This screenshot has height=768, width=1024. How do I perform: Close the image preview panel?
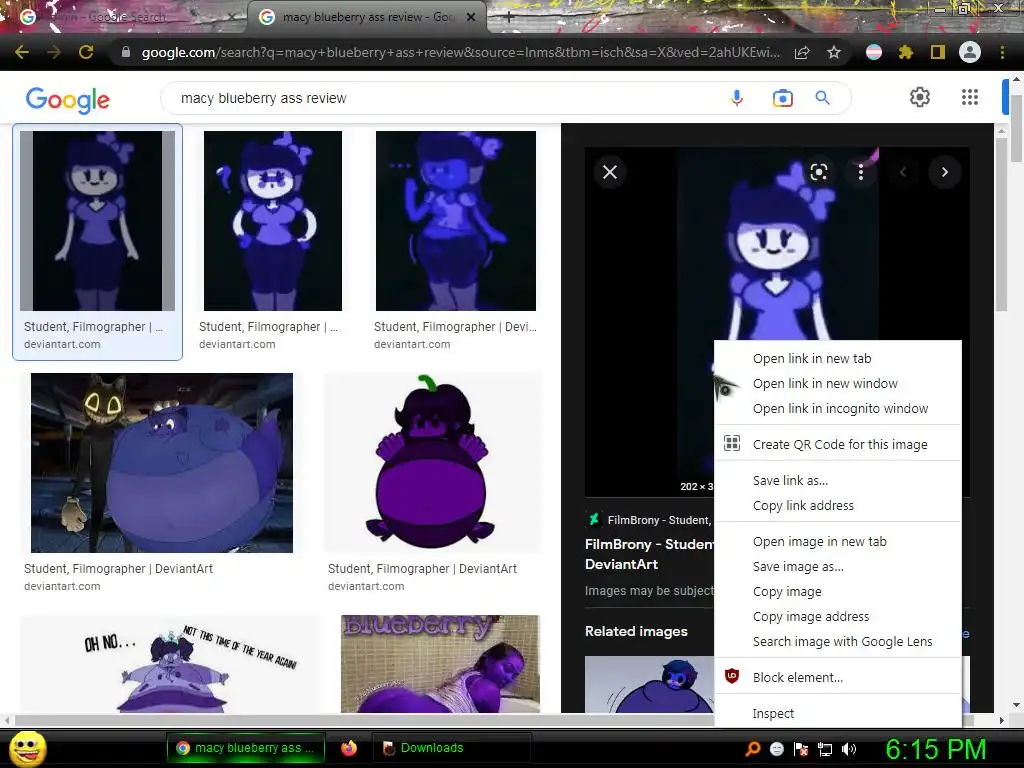click(610, 172)
